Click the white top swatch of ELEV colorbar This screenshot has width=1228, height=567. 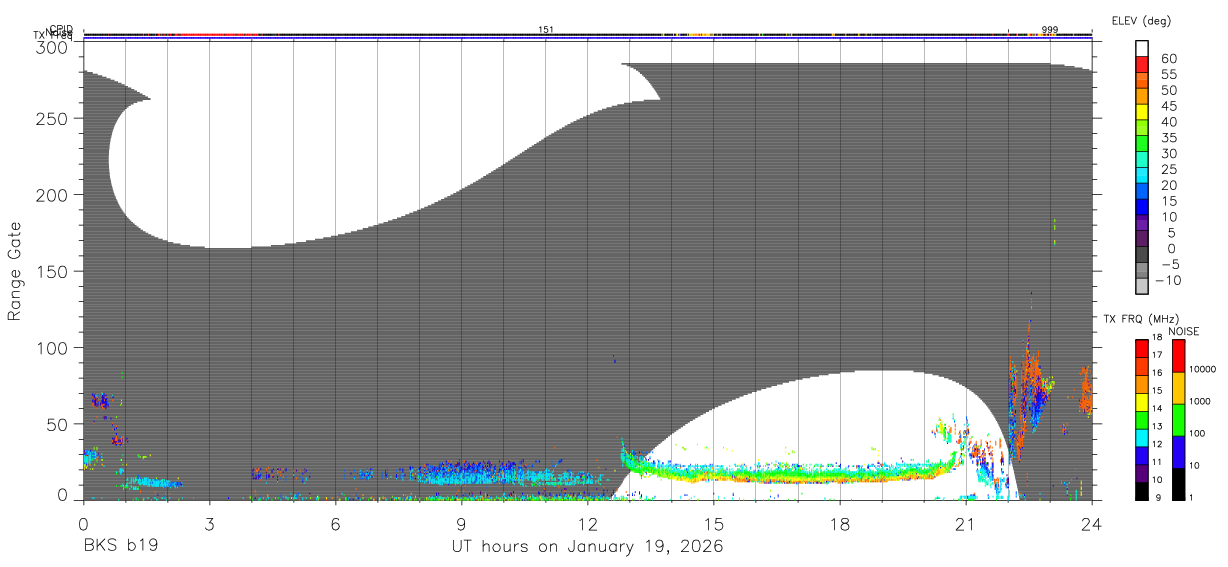pos(1142,49)
